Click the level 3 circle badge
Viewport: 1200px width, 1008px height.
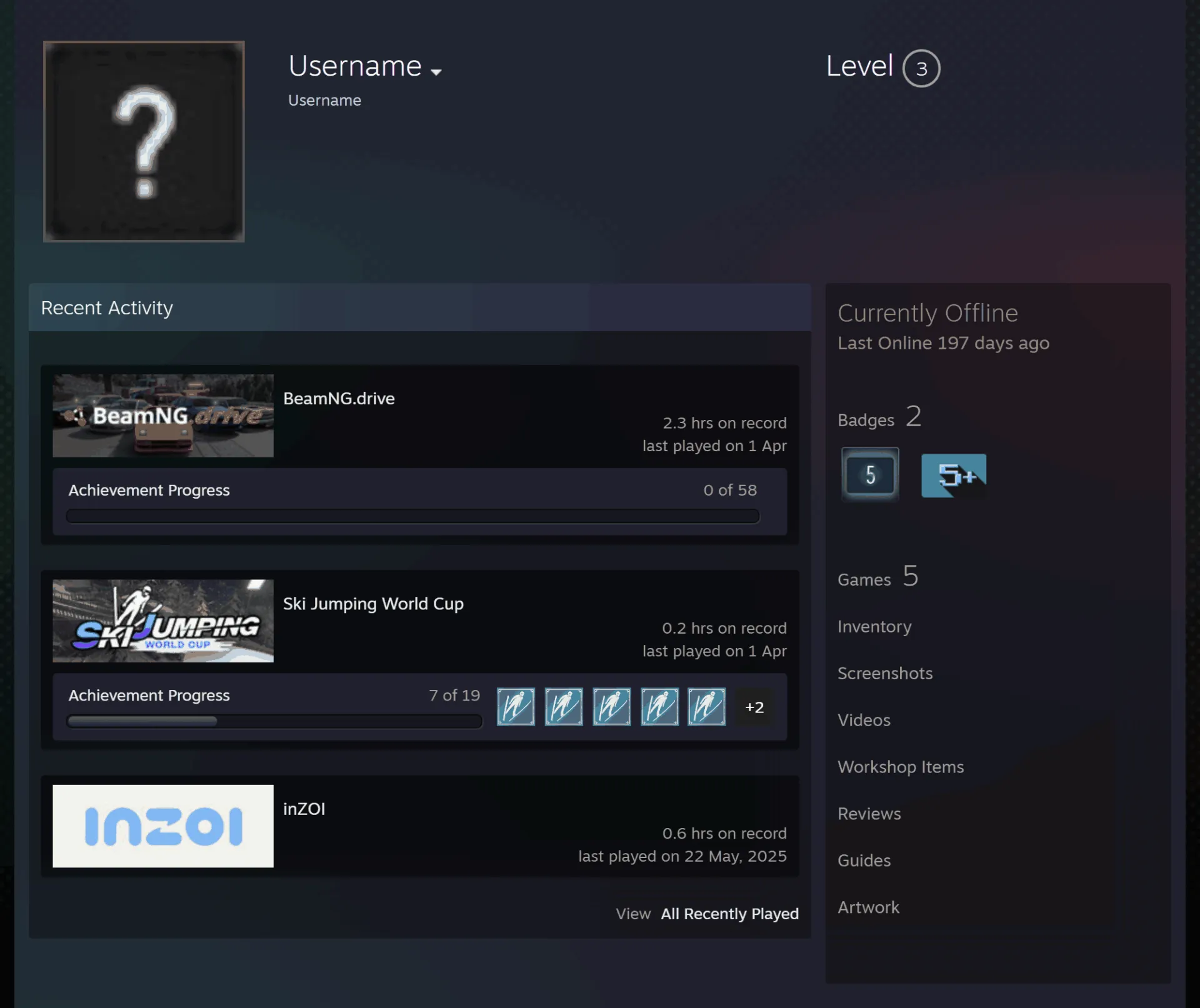921,68
